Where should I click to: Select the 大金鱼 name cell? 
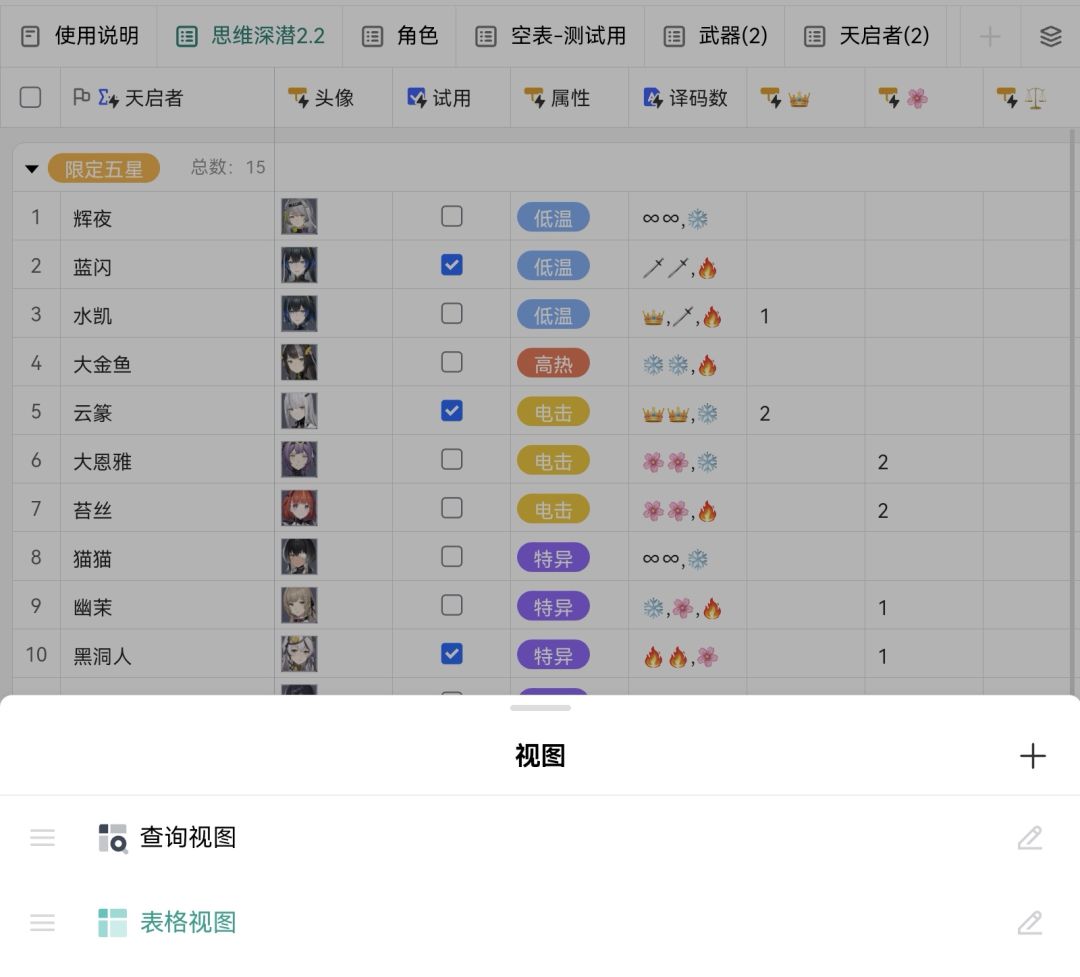[x=167, y=362]
